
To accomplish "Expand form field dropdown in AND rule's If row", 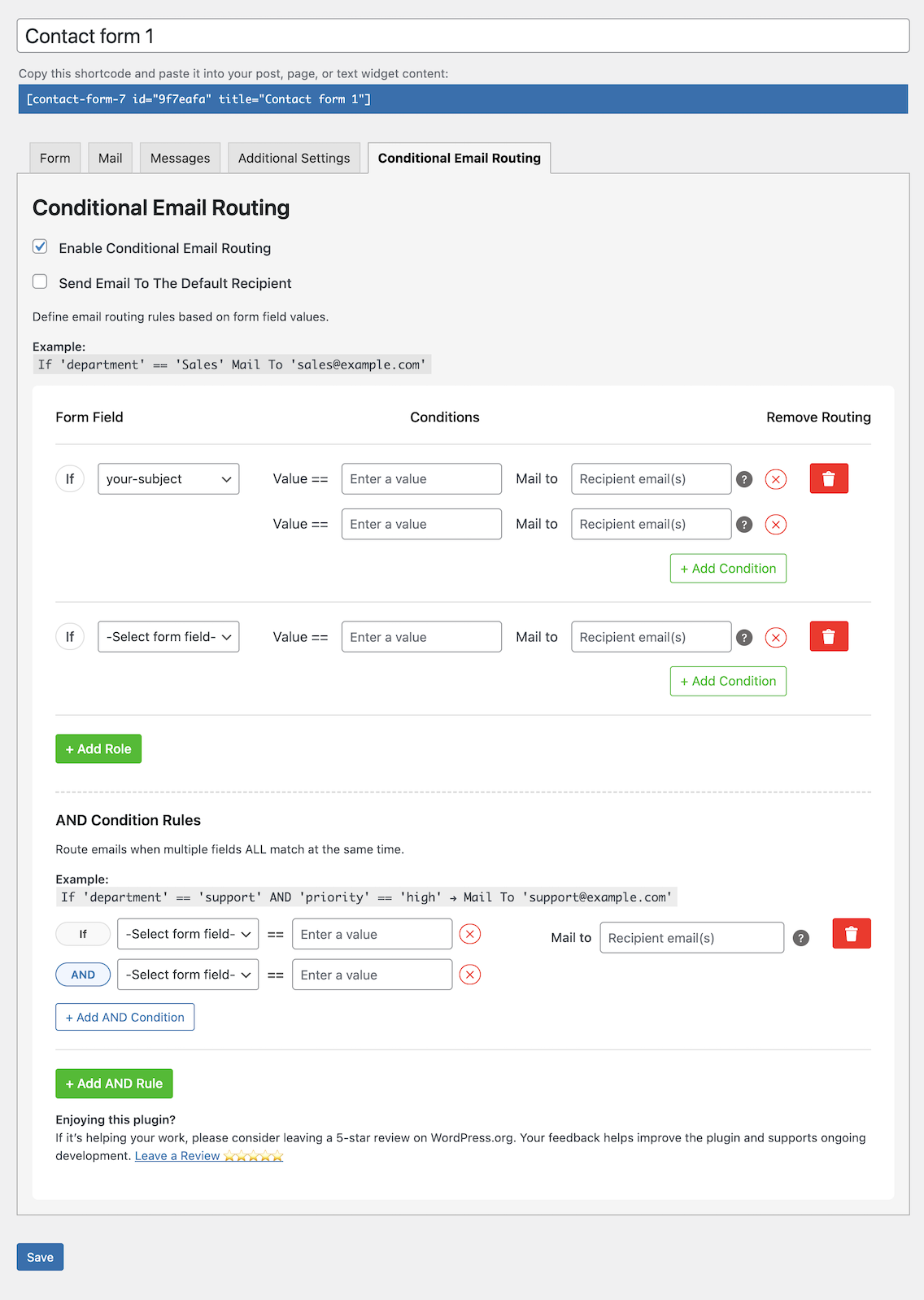I will 188,934.
